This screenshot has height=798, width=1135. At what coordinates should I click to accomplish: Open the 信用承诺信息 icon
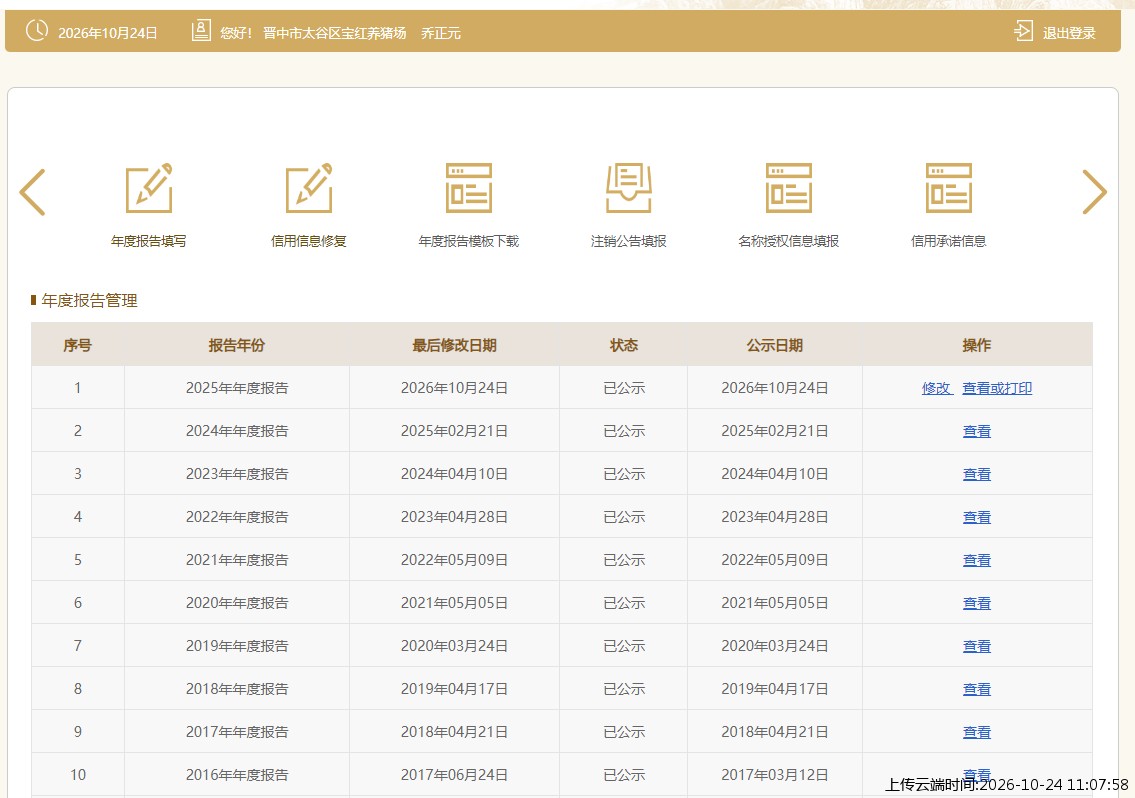949,188
